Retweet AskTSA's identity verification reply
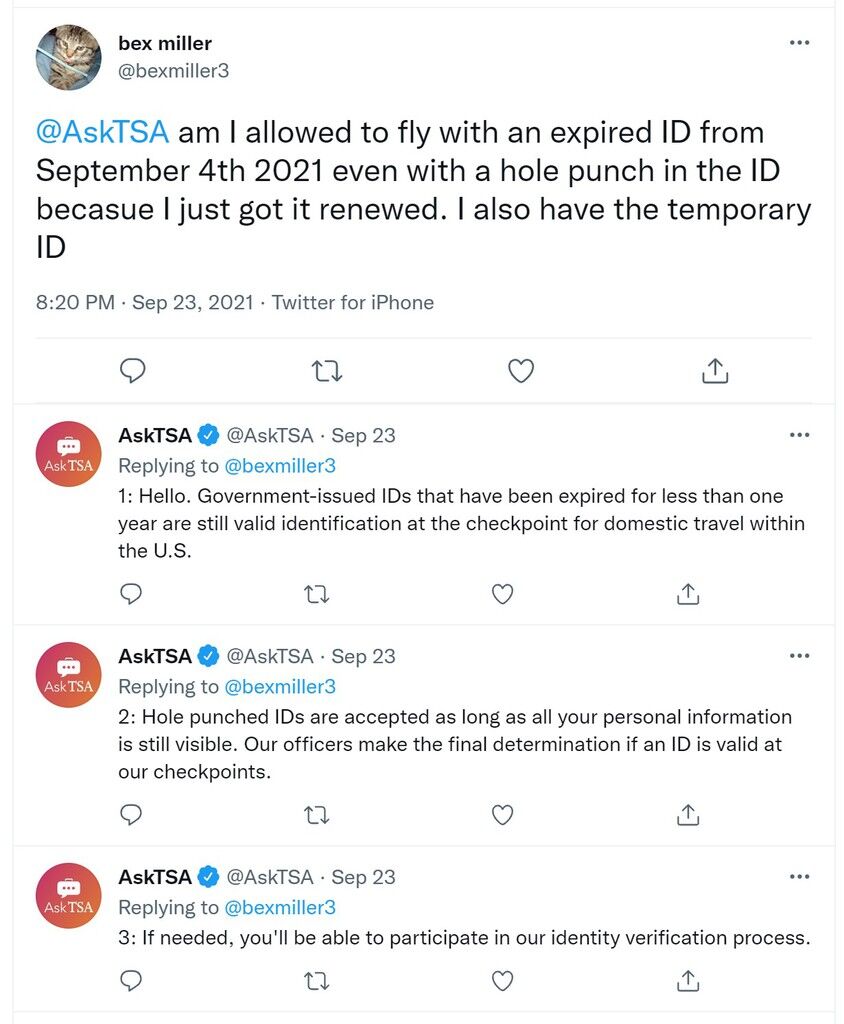 coord(317,981)
